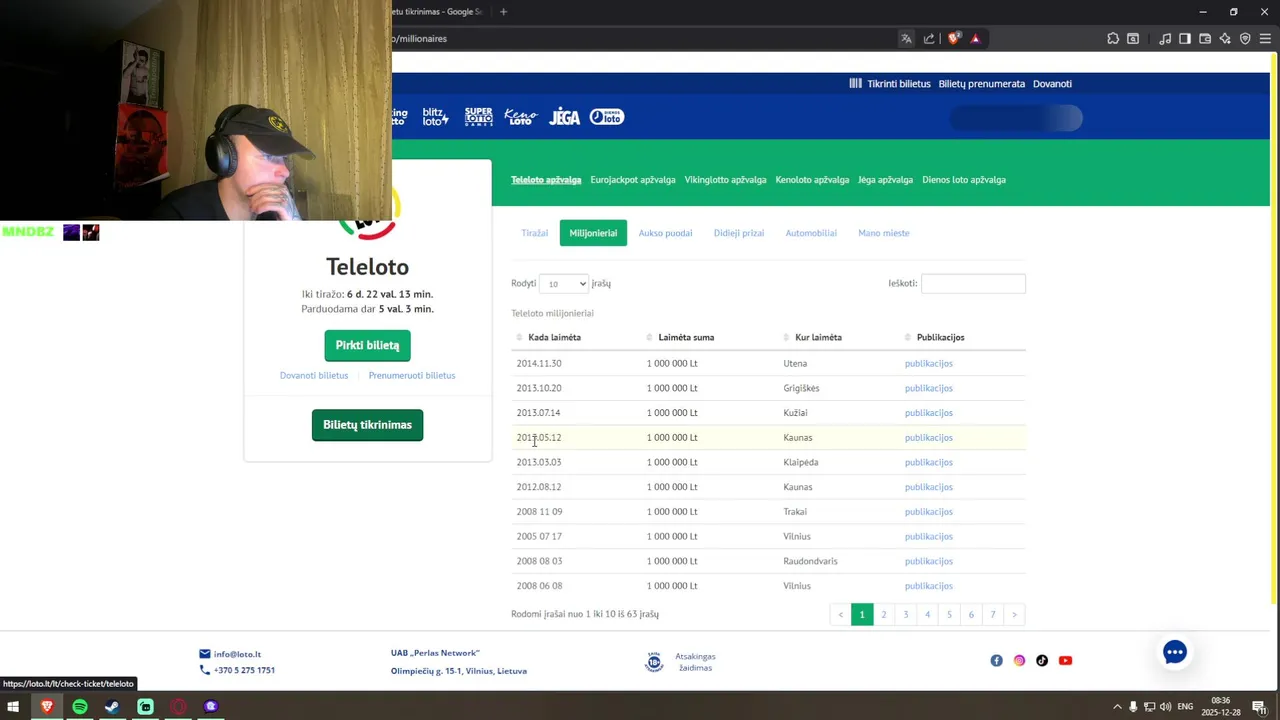The width and height of the screenshot is (1280, 720).
Task: Click the Pirkti bilietą button
Action: [367, 345]
